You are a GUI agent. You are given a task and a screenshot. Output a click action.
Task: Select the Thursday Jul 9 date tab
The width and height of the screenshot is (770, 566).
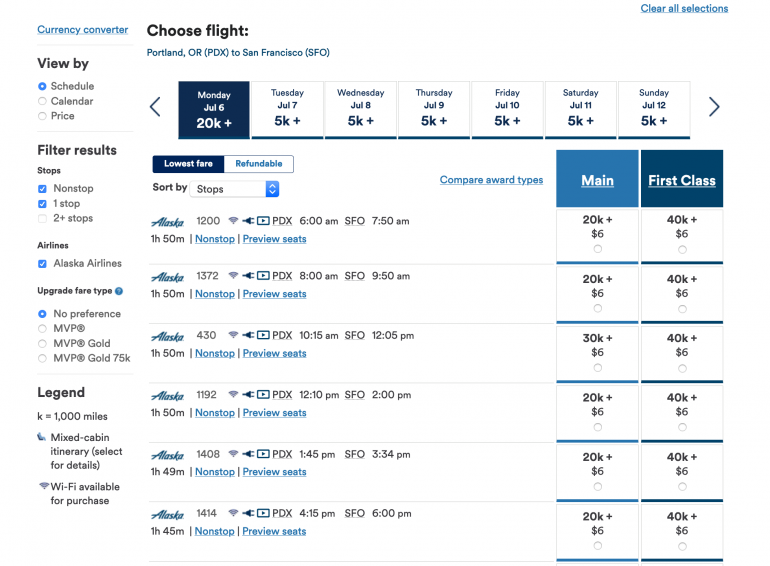[x=434, y=110]
